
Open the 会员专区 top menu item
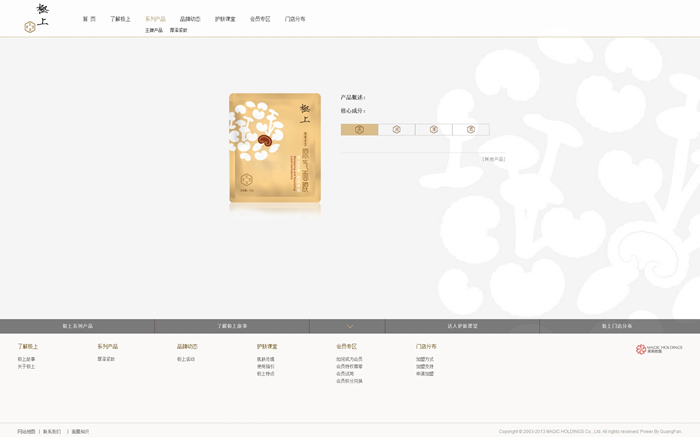pos(260,19)
